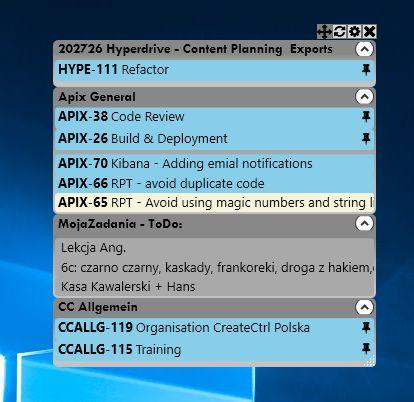Viewport: 414px width, 402px height.
Task: Click the Apix General header title
Action: coord(97,97)
